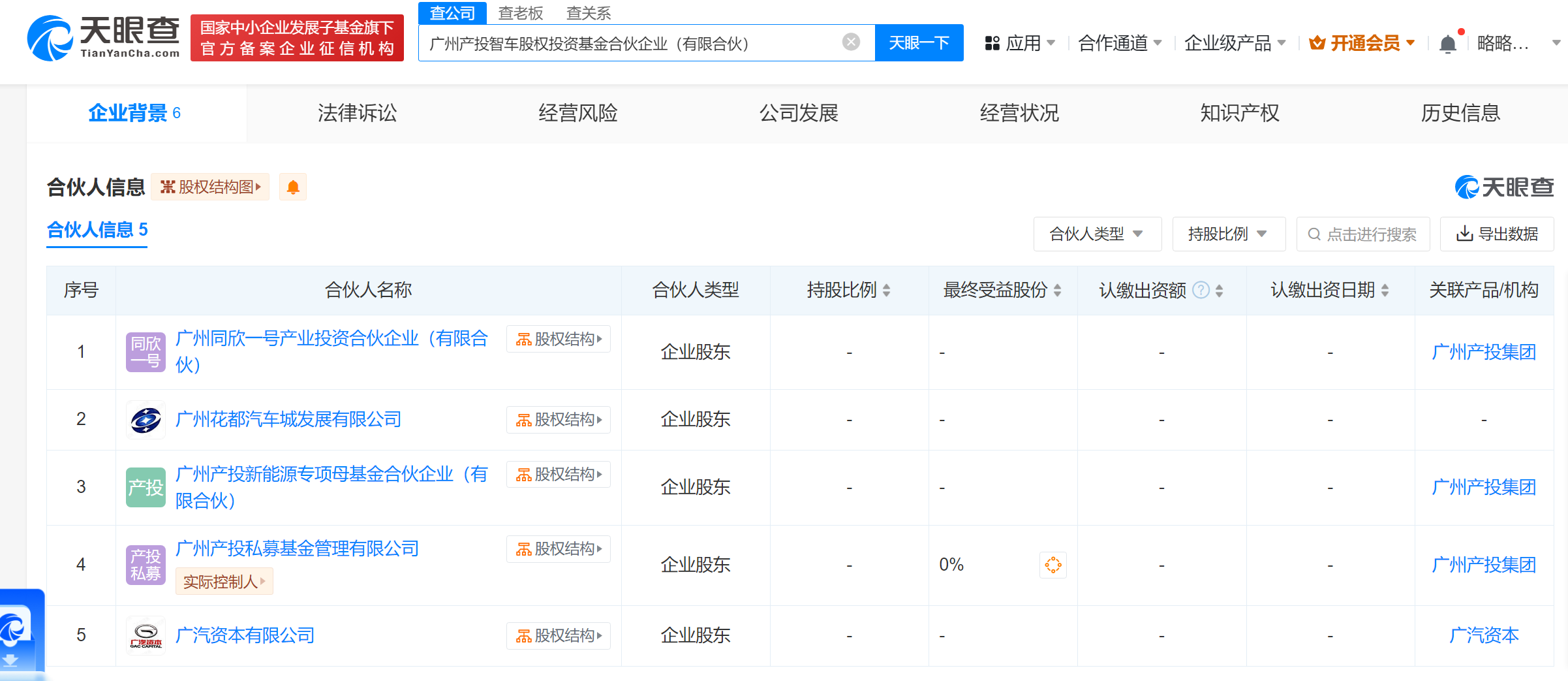
Task: Select the 查老板 search tab
Action: 520,13
